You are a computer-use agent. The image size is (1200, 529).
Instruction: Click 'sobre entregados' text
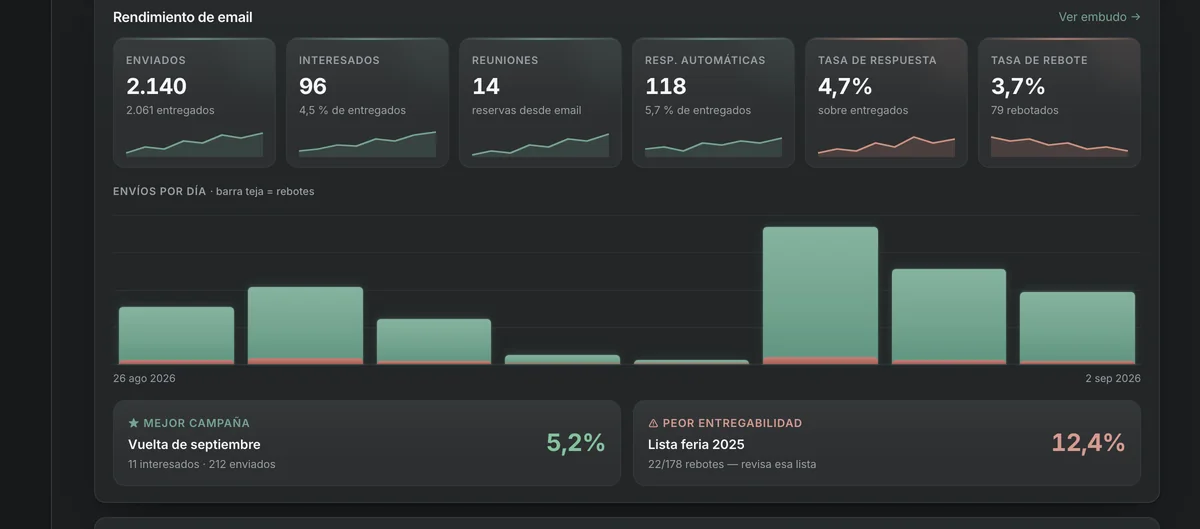[x=863, y=110]
